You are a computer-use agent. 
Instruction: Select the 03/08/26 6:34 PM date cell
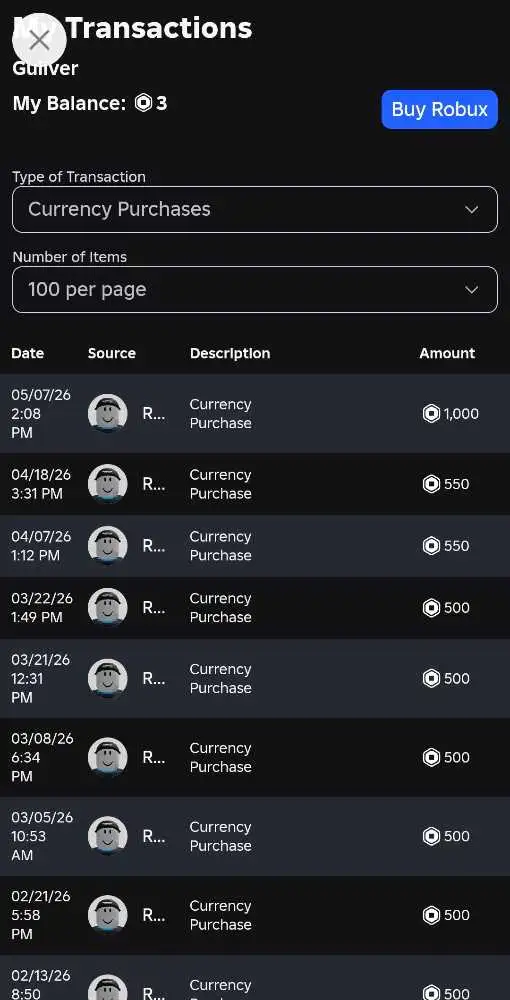(x=42, y=758)
